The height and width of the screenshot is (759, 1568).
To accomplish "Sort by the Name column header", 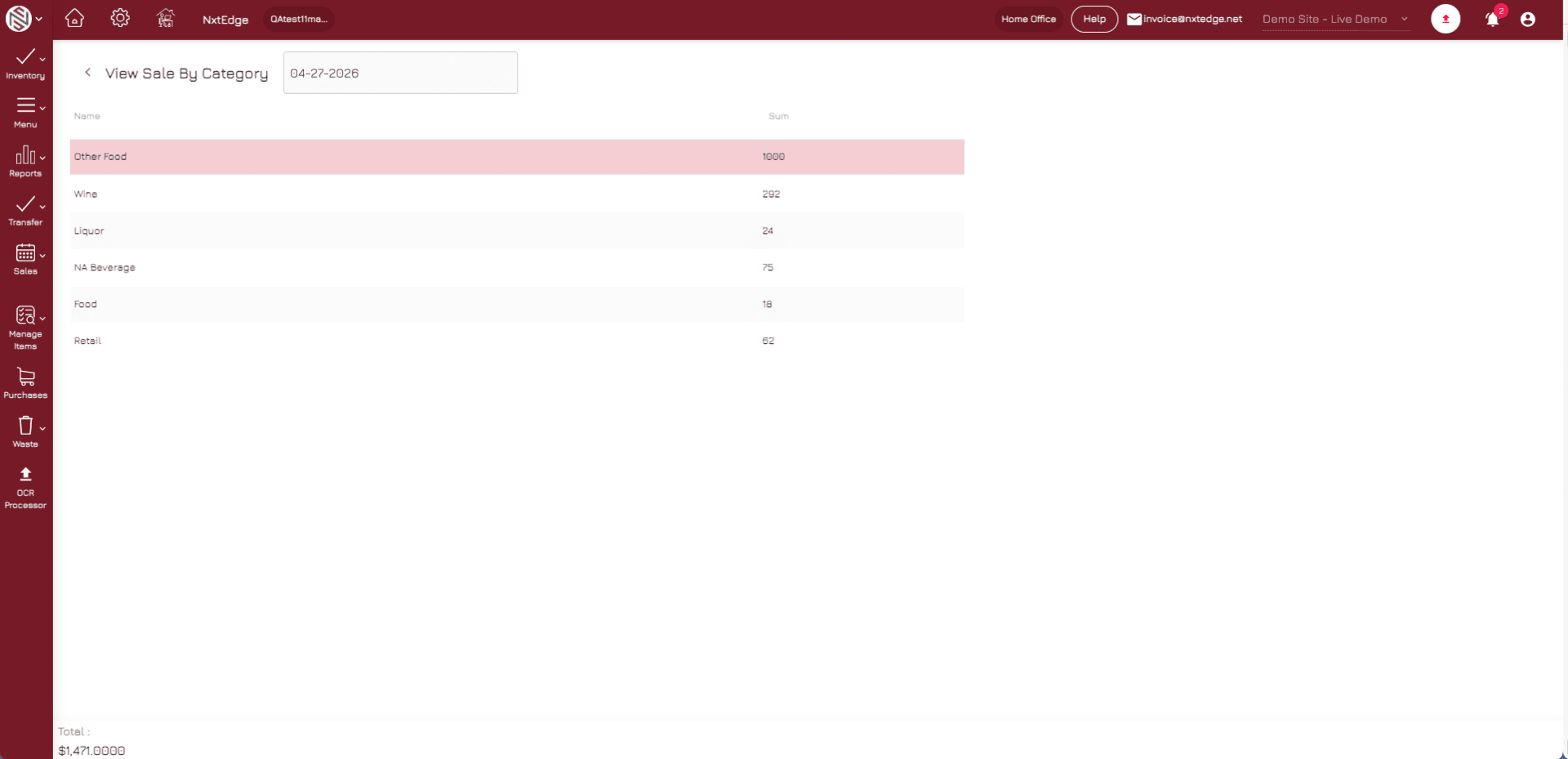I will pos(87,116).
